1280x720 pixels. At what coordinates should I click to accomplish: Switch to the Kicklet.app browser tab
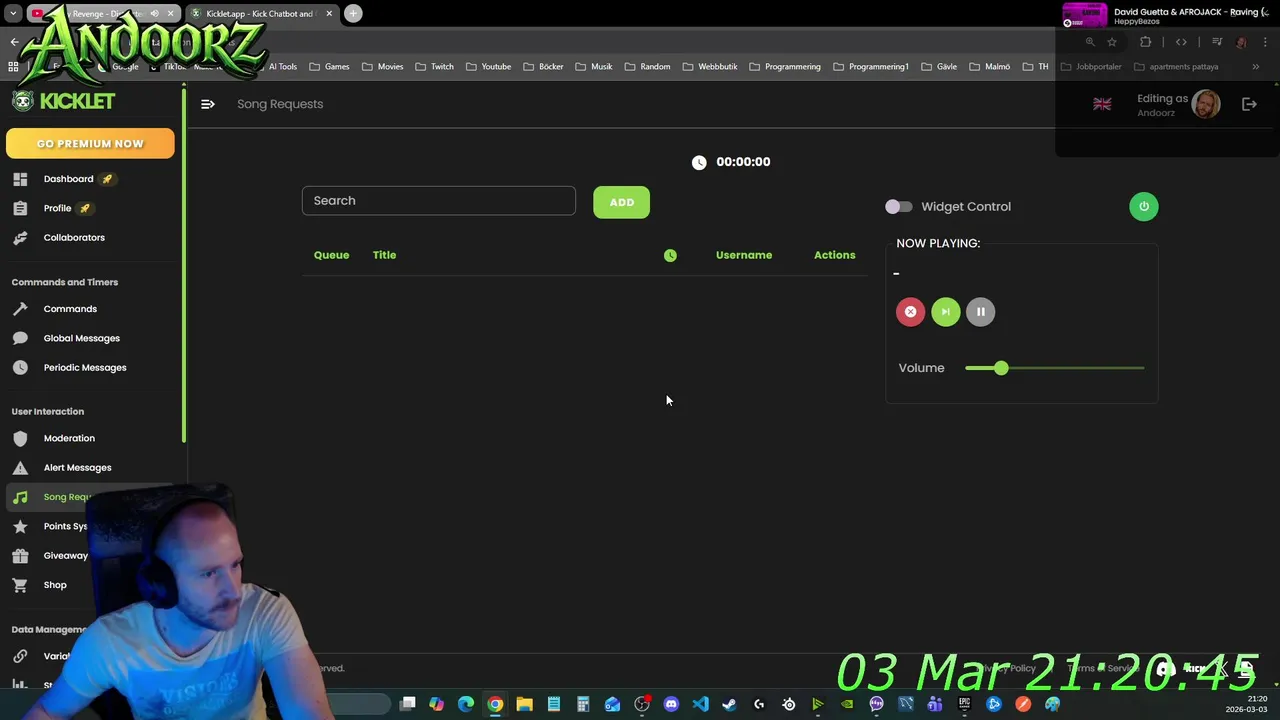261,13
